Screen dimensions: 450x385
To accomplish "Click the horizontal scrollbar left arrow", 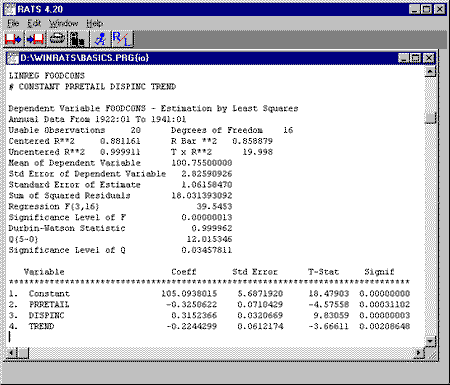I will coord(11,353).
